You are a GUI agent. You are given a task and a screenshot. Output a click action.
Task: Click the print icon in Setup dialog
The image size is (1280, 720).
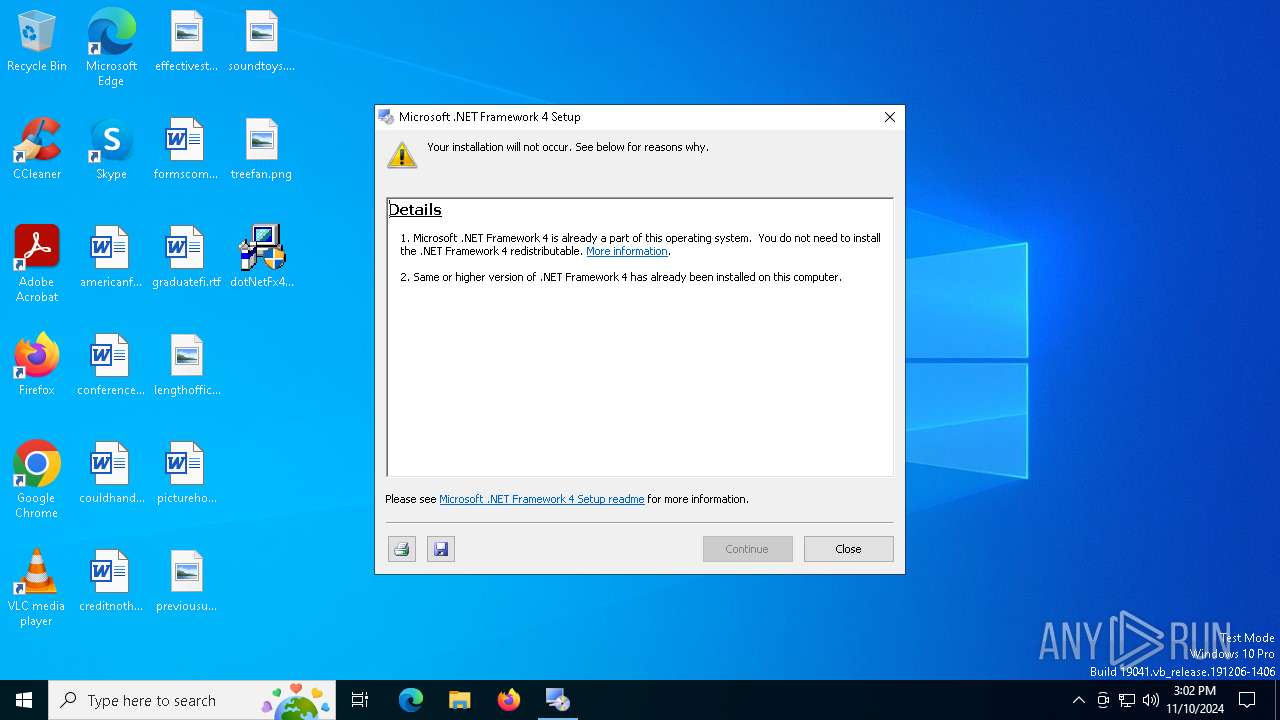pyautogui.click(x=402, y=549)
